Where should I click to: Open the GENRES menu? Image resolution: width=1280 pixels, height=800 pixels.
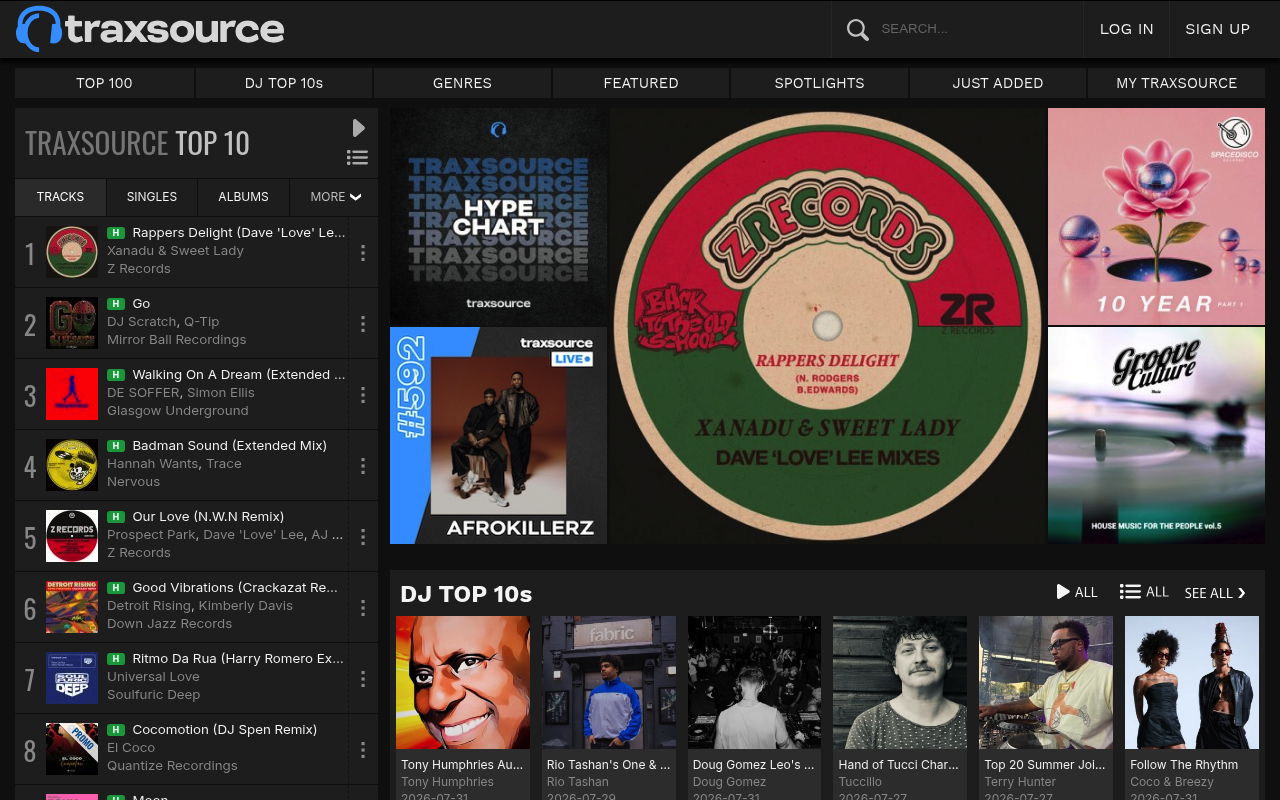[x=462, y=83]
